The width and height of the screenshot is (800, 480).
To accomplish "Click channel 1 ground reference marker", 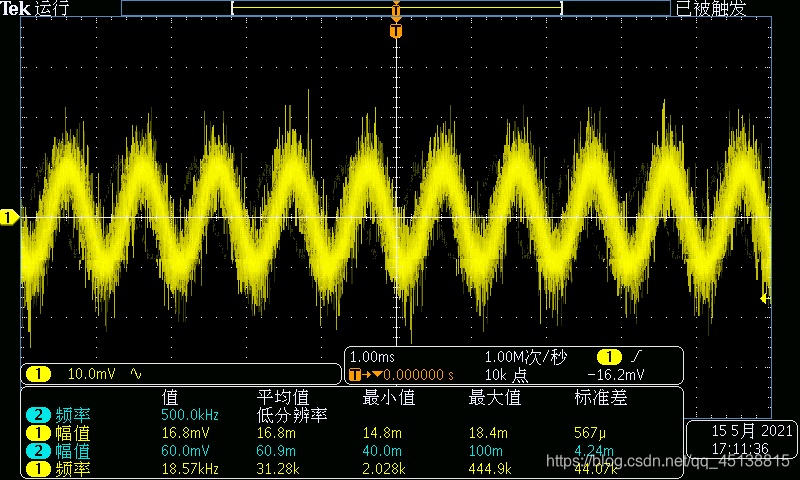I will pyautogui.click(x=9, y=218).
